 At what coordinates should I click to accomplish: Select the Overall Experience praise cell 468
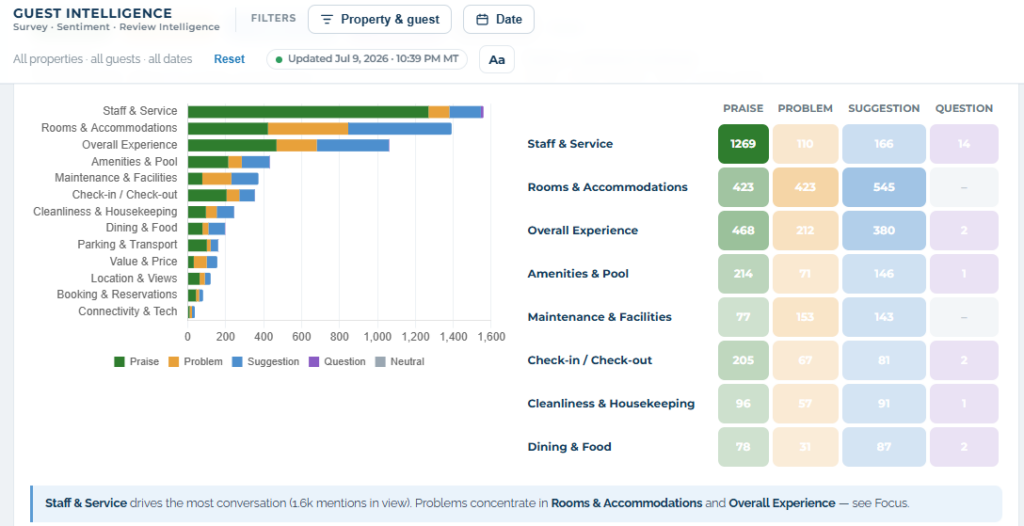point(743,231)
